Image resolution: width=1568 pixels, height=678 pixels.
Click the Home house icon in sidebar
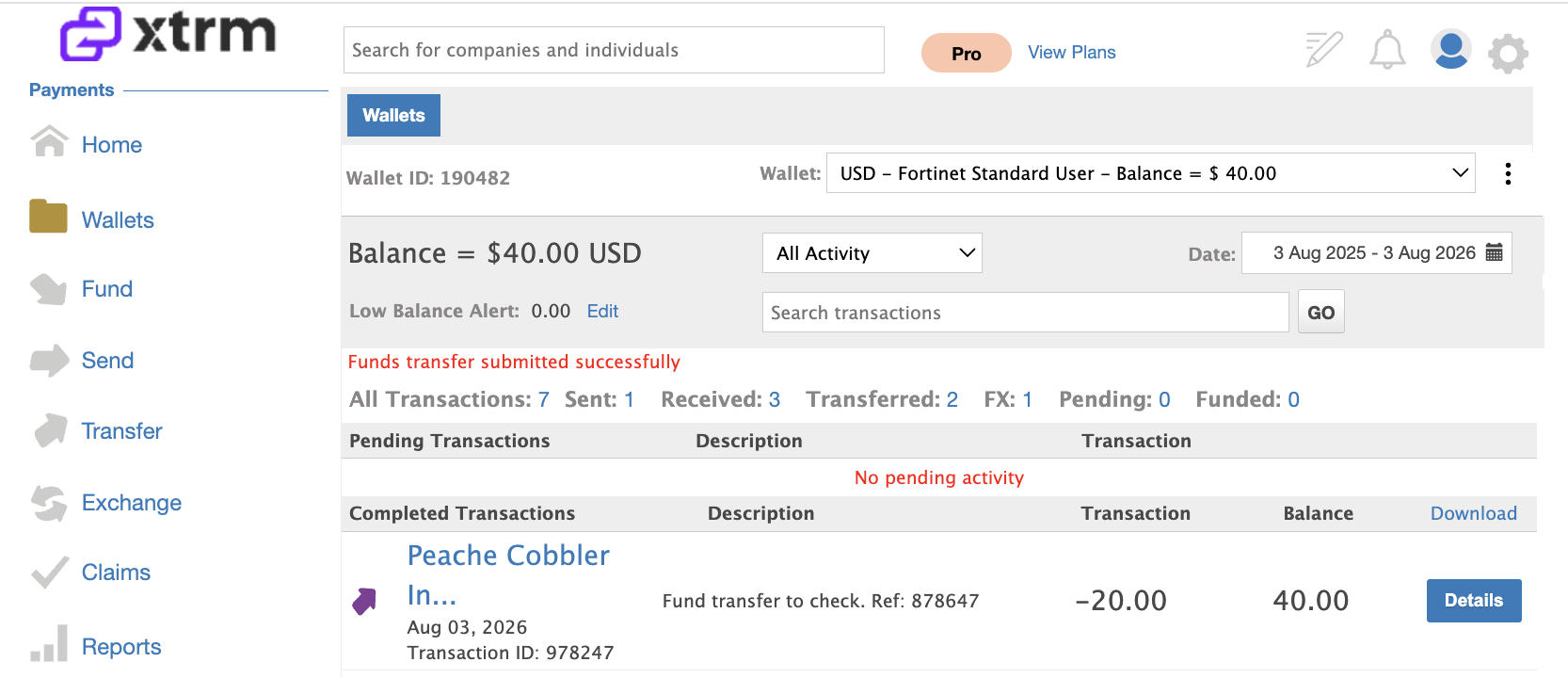coord(49,142)
